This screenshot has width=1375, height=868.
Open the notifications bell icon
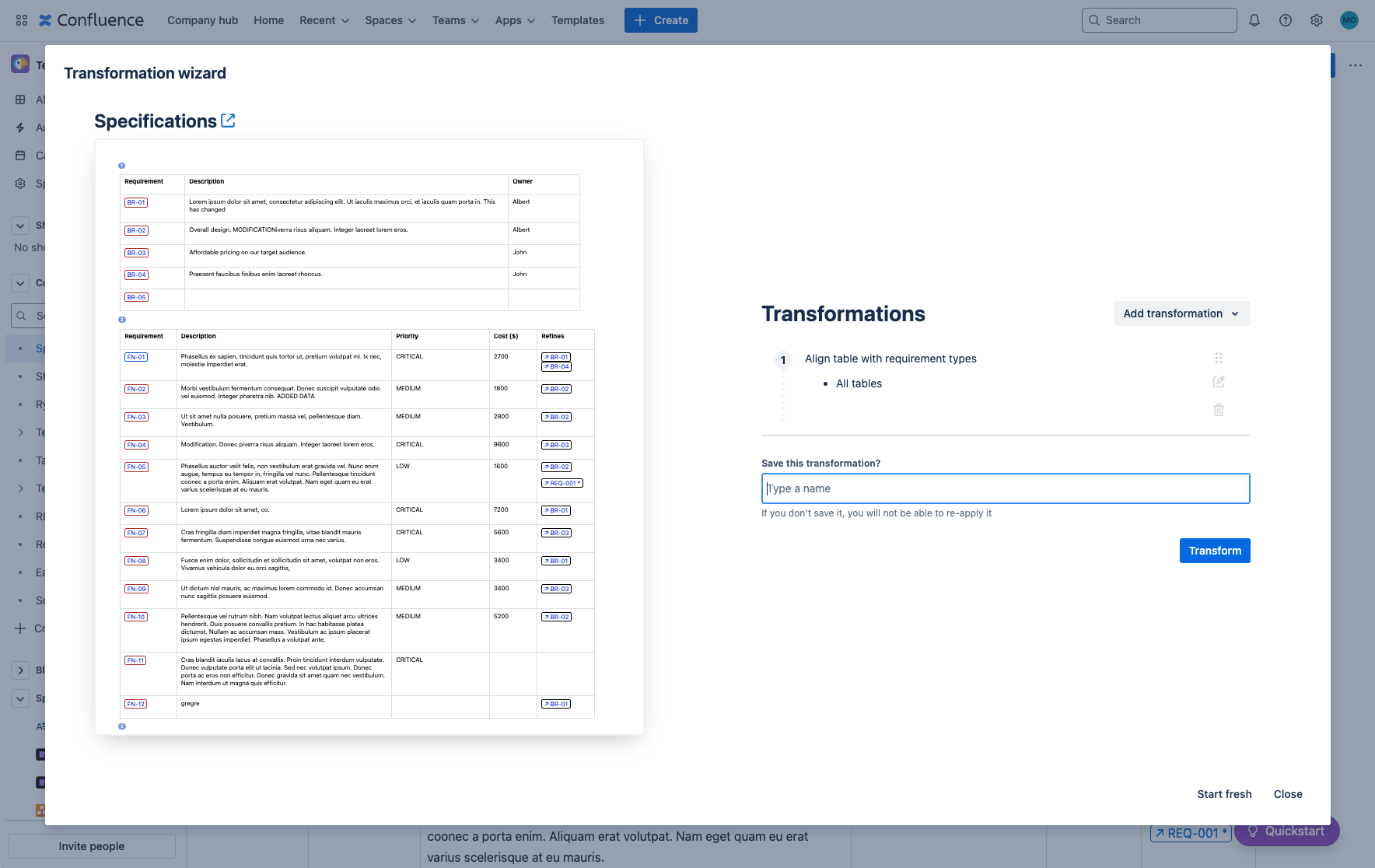[x=1254, y=20]
